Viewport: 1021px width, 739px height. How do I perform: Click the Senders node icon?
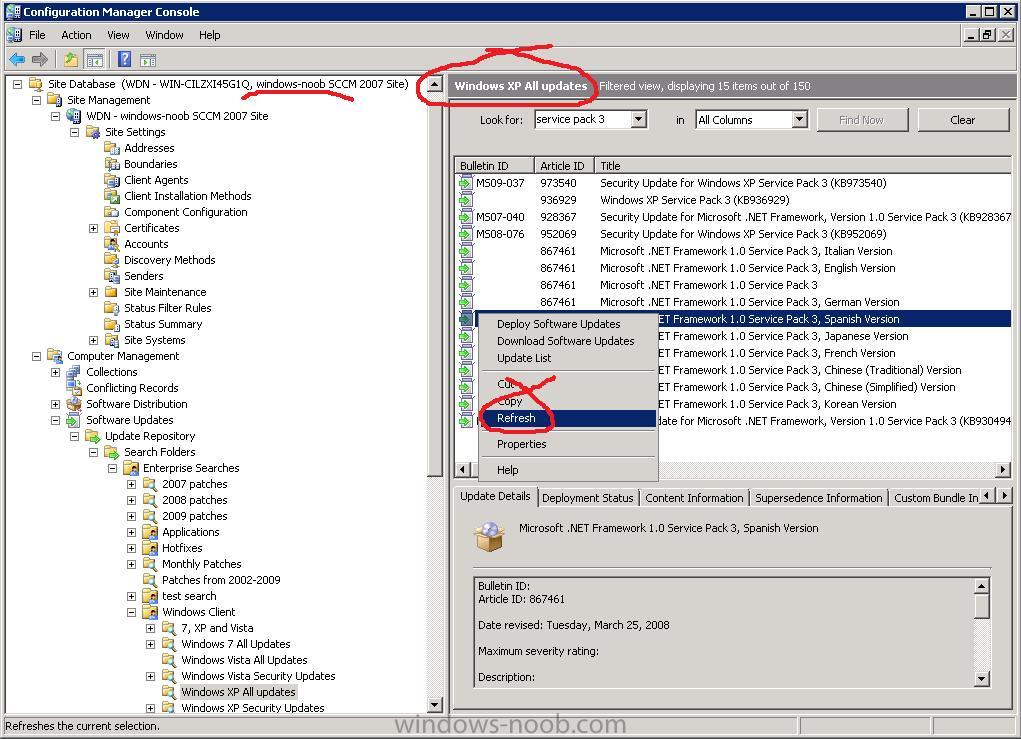coord(112,276)
